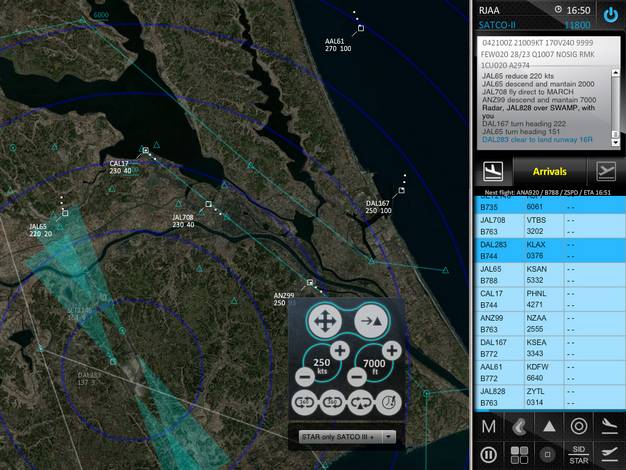Toggle the range rings display icon
This screenshot has width=626, height=470.
click(x=578, y=427)
